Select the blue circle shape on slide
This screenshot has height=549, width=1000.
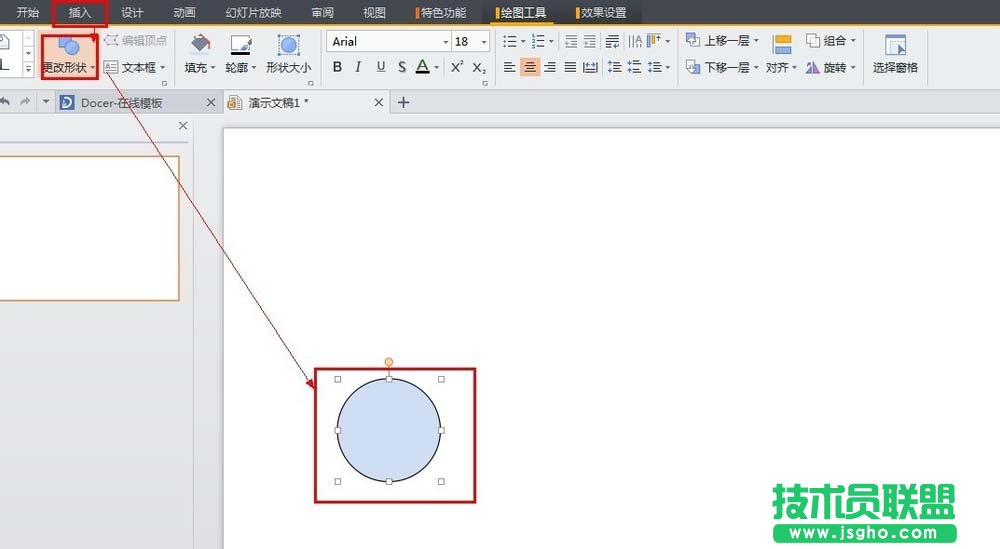click(x=388, y=430)
